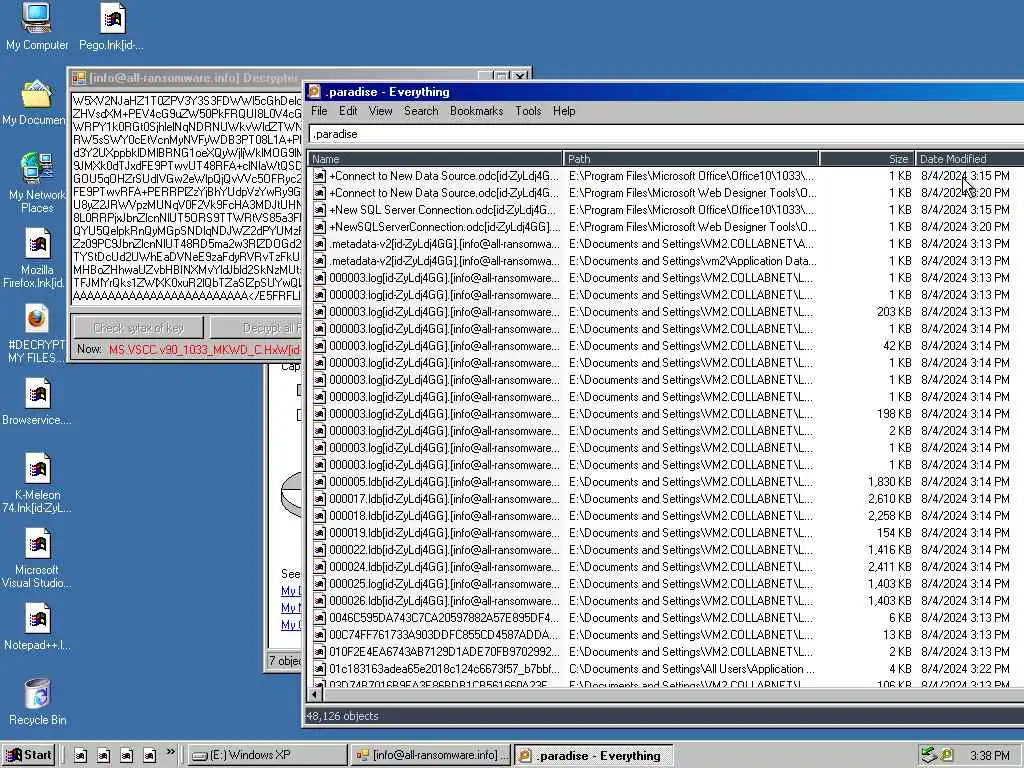Click Check syntax of key button in Decrypter
This screenshot has height=768, width=1024.
(x=138, y=327)
